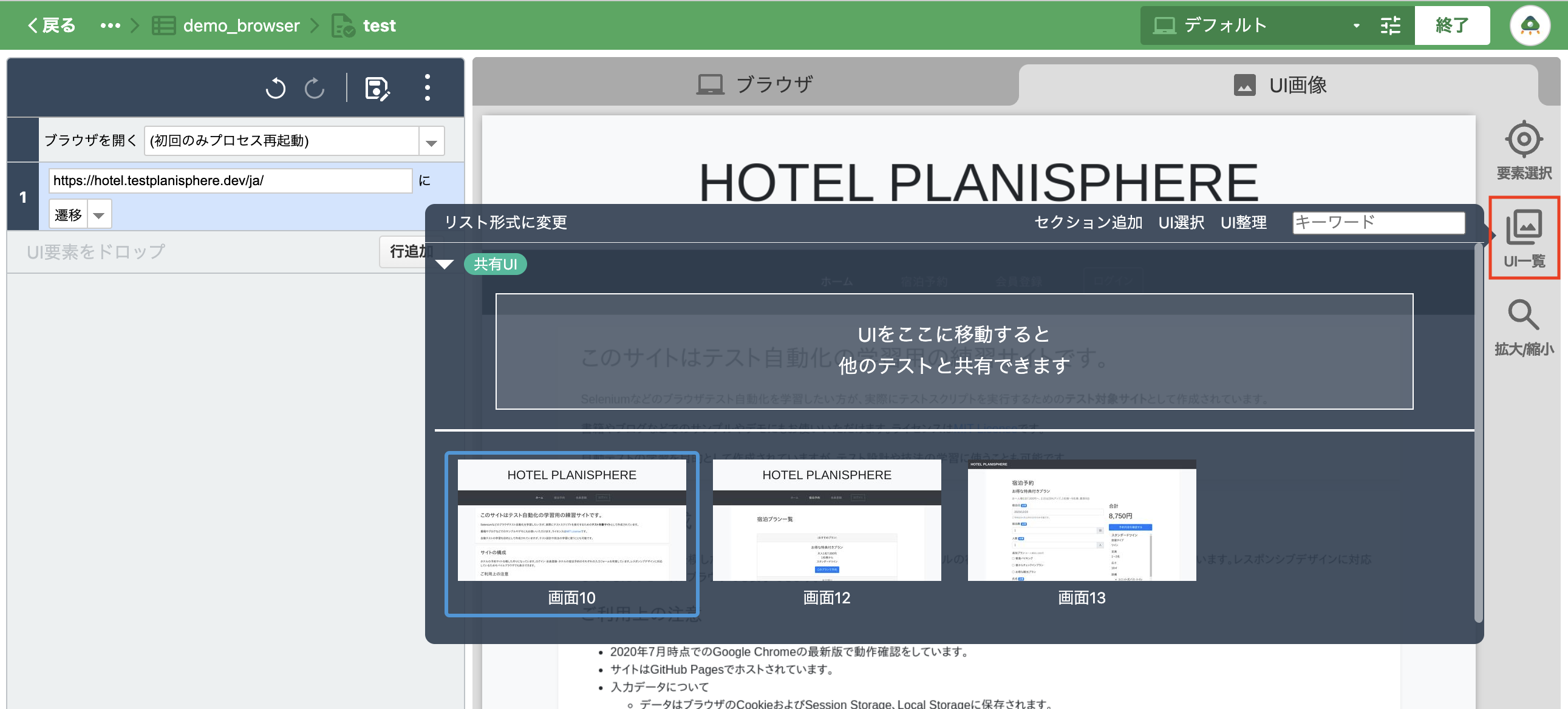Click UI選択 in the panel header
The width and height of the screenshot is (1568, 709).
(x=1181, y=223)
